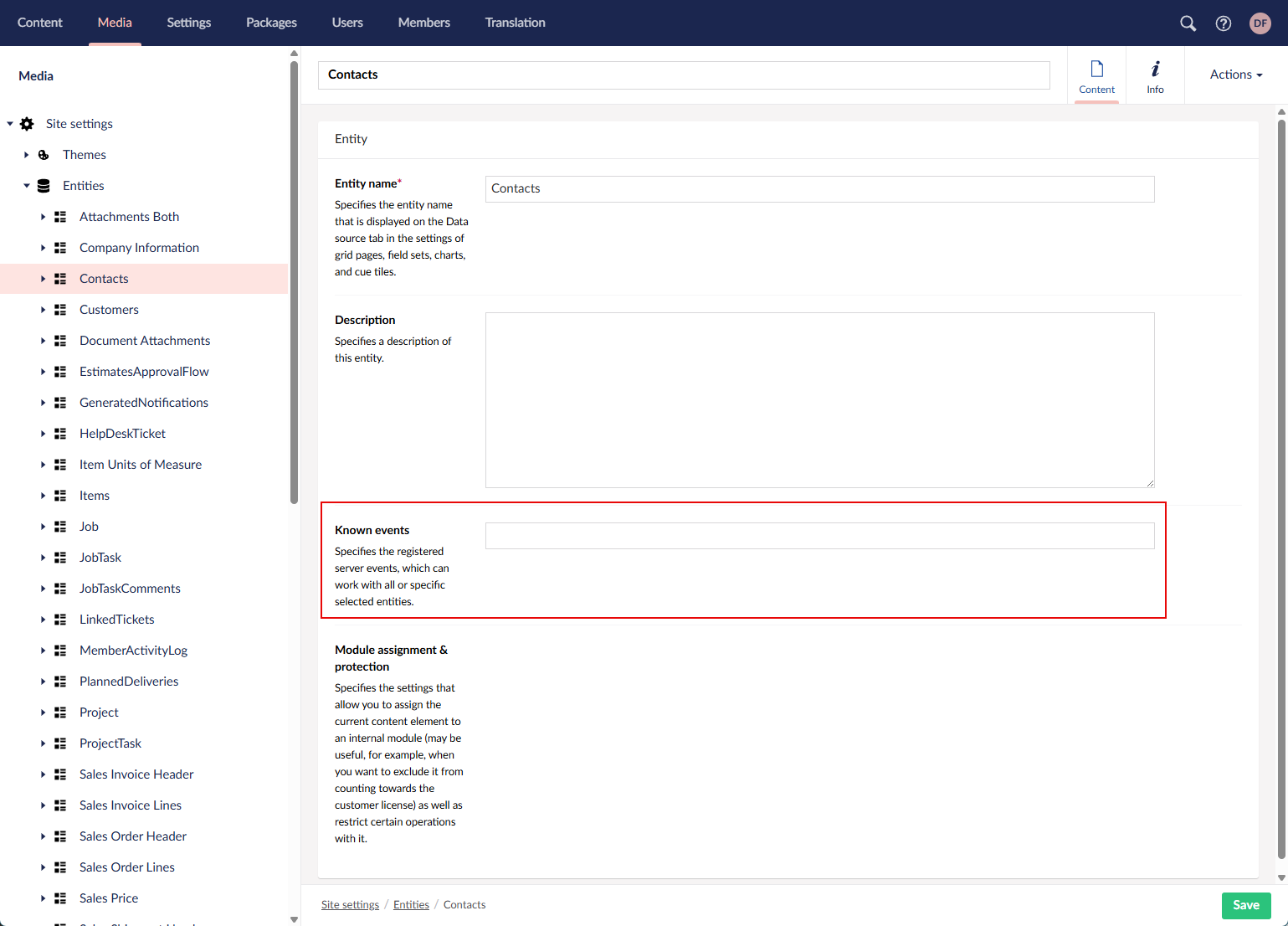Screen dimensions: 1288x926
Task: Open the Members section
Action: (424, 23)
